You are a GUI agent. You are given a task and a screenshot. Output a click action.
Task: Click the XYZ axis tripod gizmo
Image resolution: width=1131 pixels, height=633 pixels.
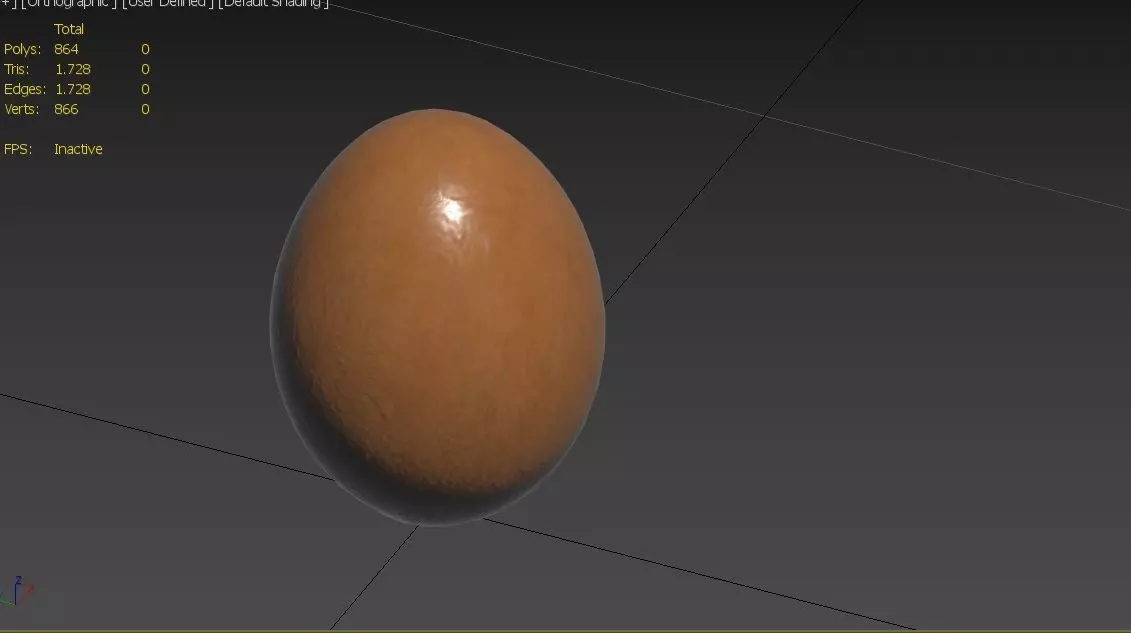point(17,590)
